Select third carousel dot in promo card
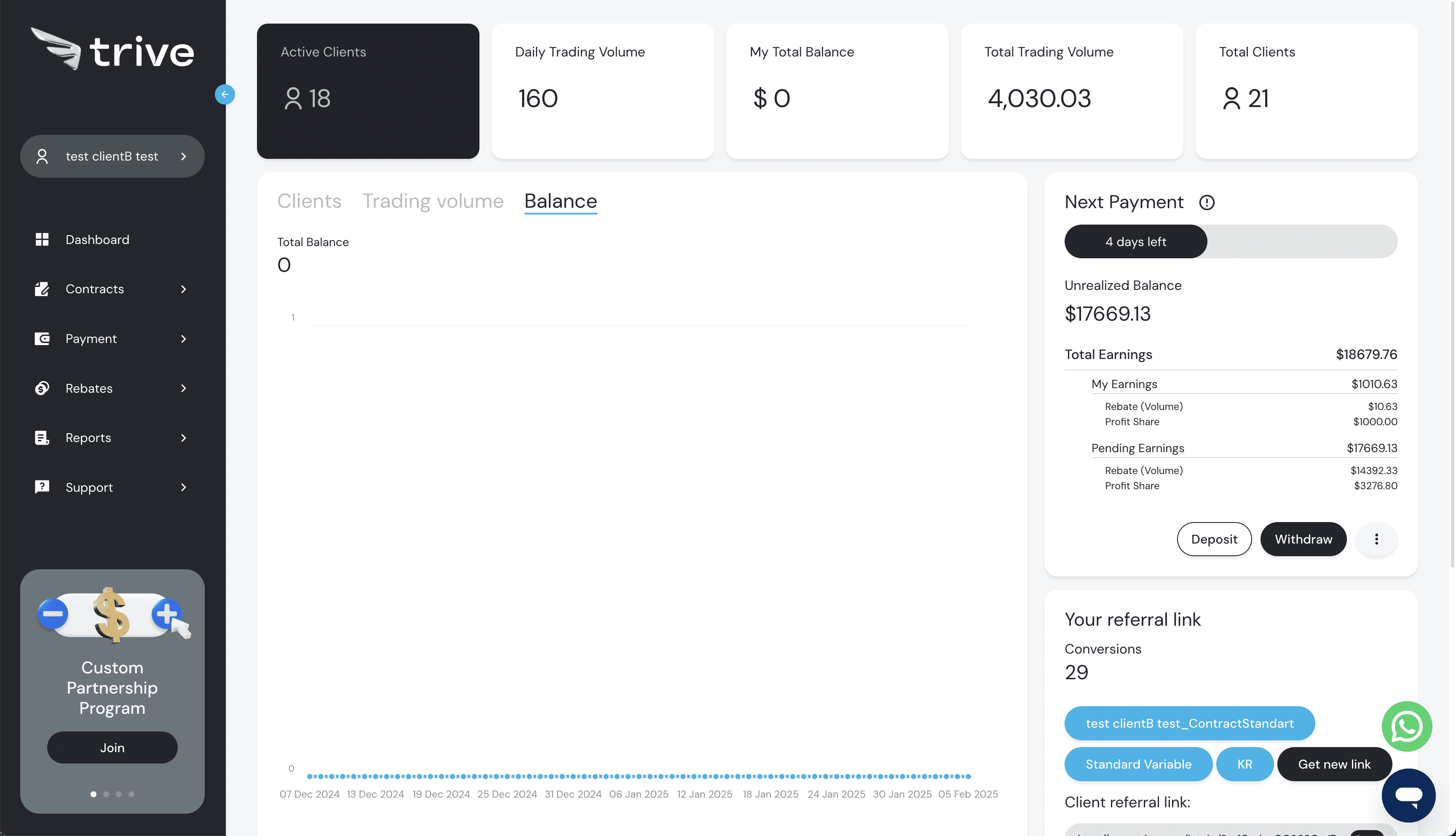The height and width of the screenshot is (836, 1456). click(119, 794)
